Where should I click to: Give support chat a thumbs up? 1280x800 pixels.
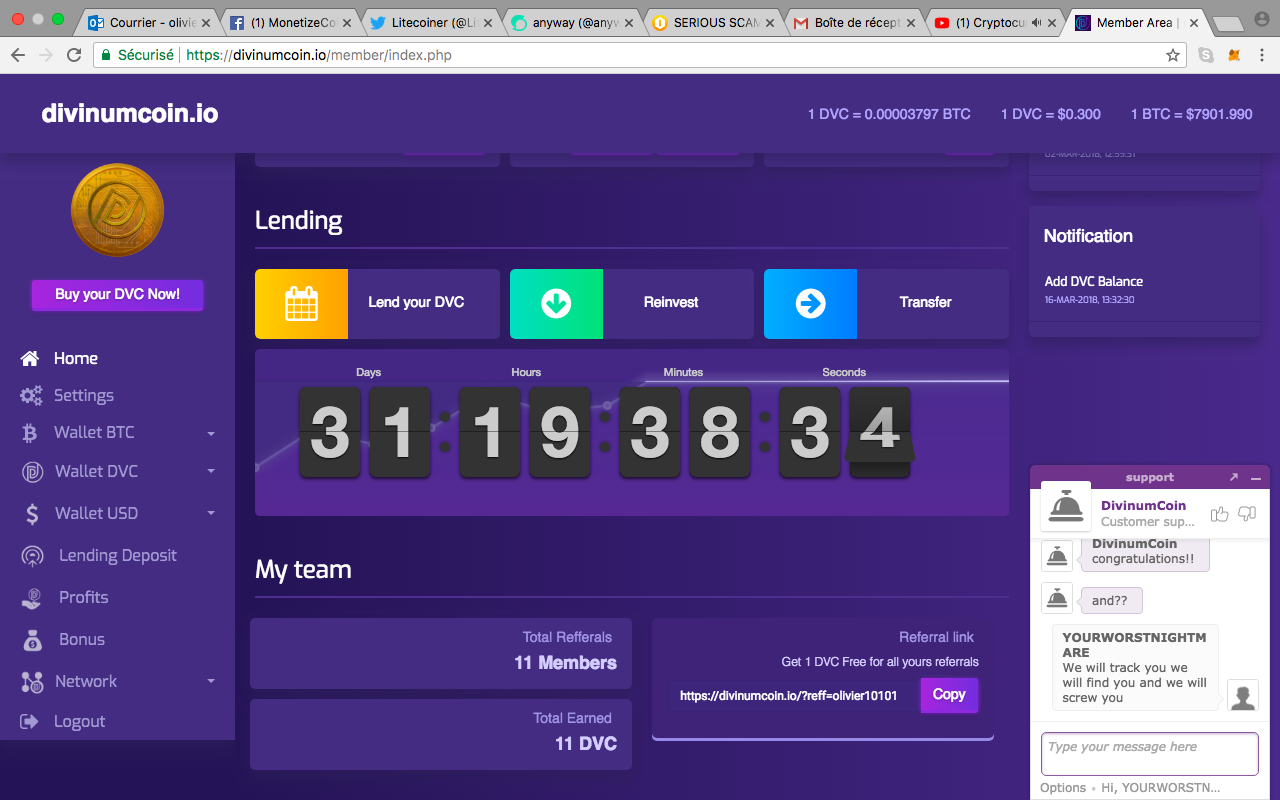1219,514
